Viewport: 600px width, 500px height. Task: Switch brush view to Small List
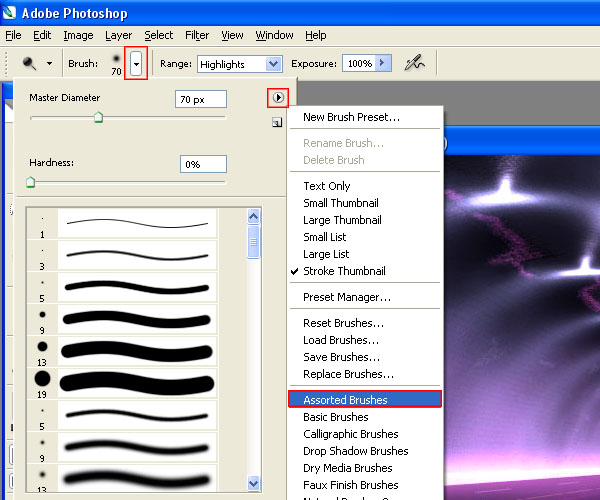(365, 237)
